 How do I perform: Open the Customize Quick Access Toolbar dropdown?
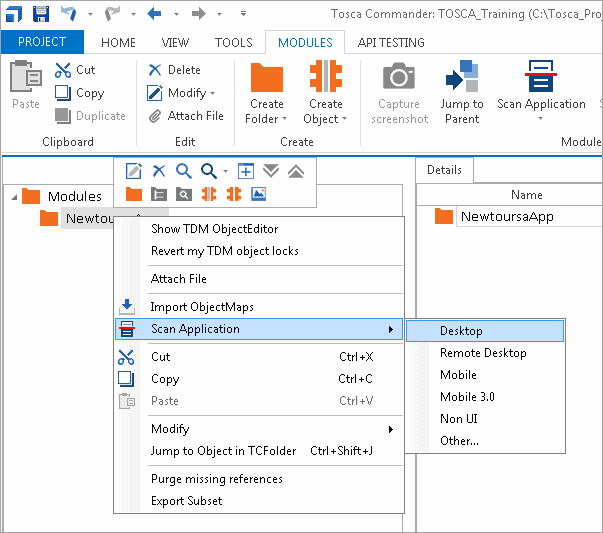coord(243,14)
